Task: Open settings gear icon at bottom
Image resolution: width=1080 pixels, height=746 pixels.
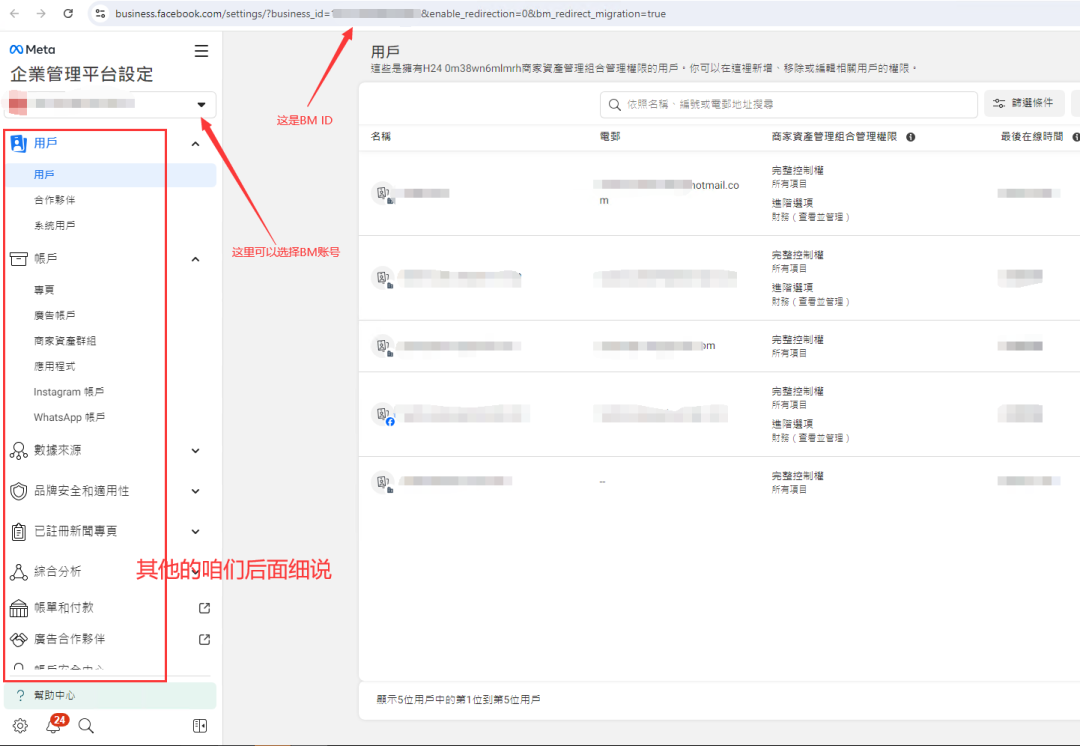Action: coord(20,725)
